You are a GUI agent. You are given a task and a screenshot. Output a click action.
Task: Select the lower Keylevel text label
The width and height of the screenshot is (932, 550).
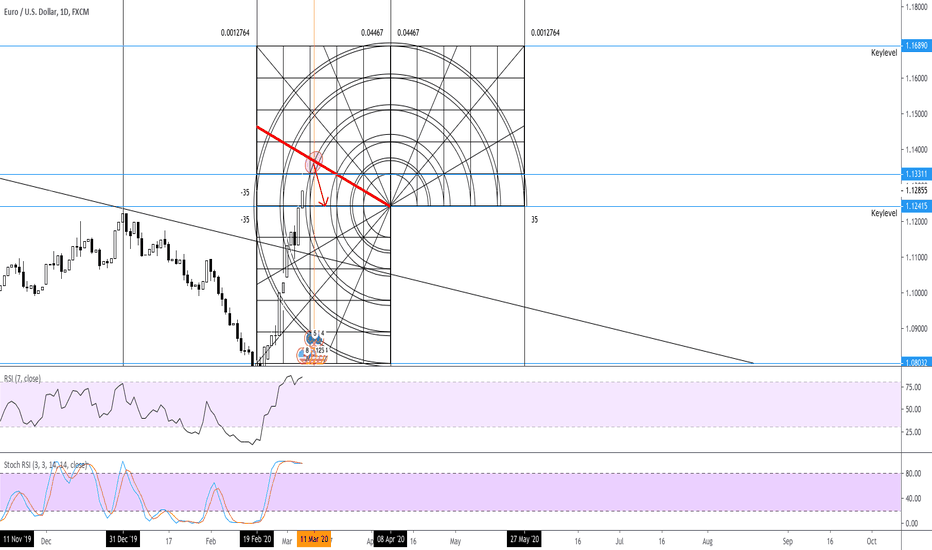[x=884, y=213]
